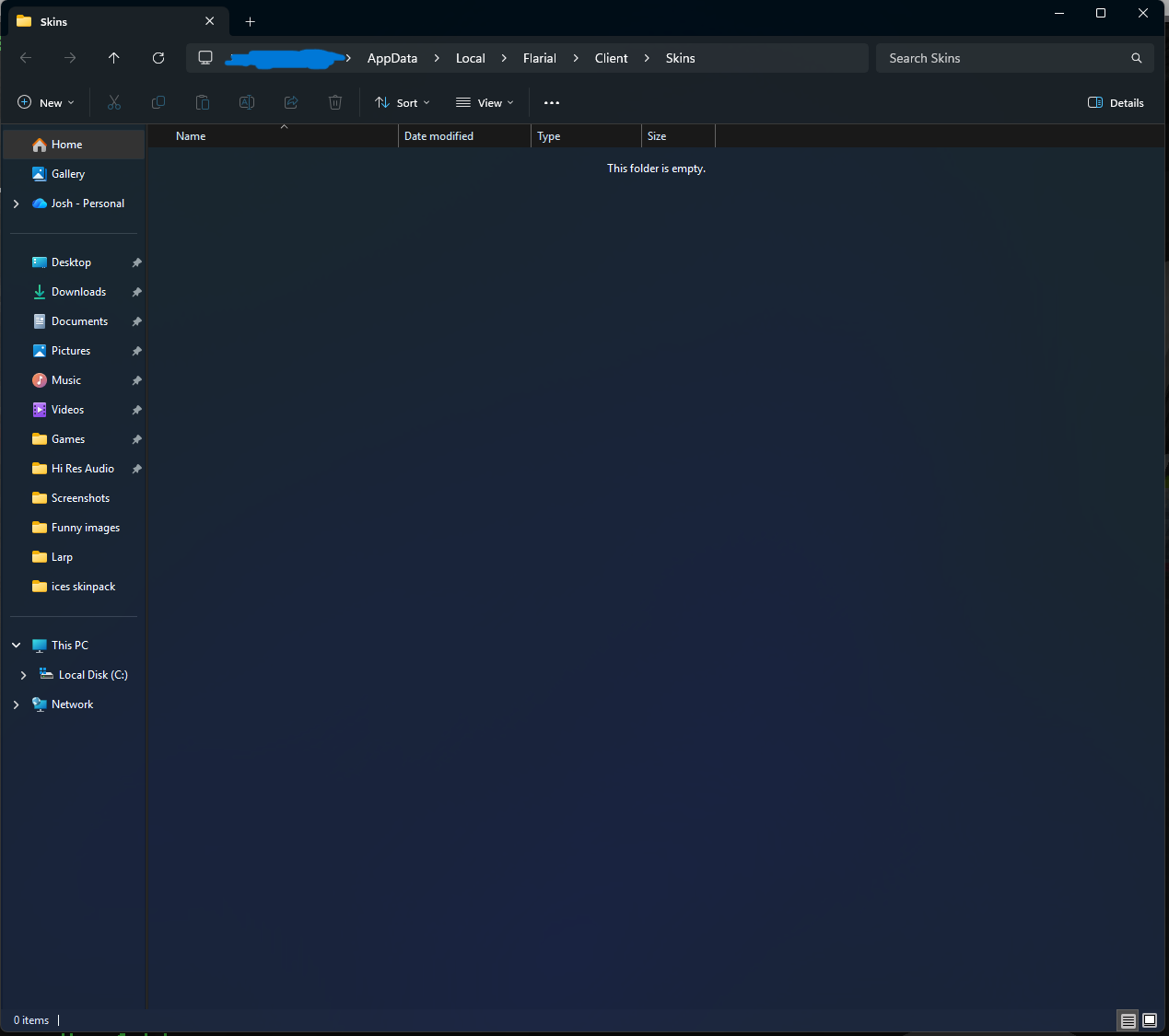Click the Paste icon
Screen dimensions: 1169x1036
(202, 102)
